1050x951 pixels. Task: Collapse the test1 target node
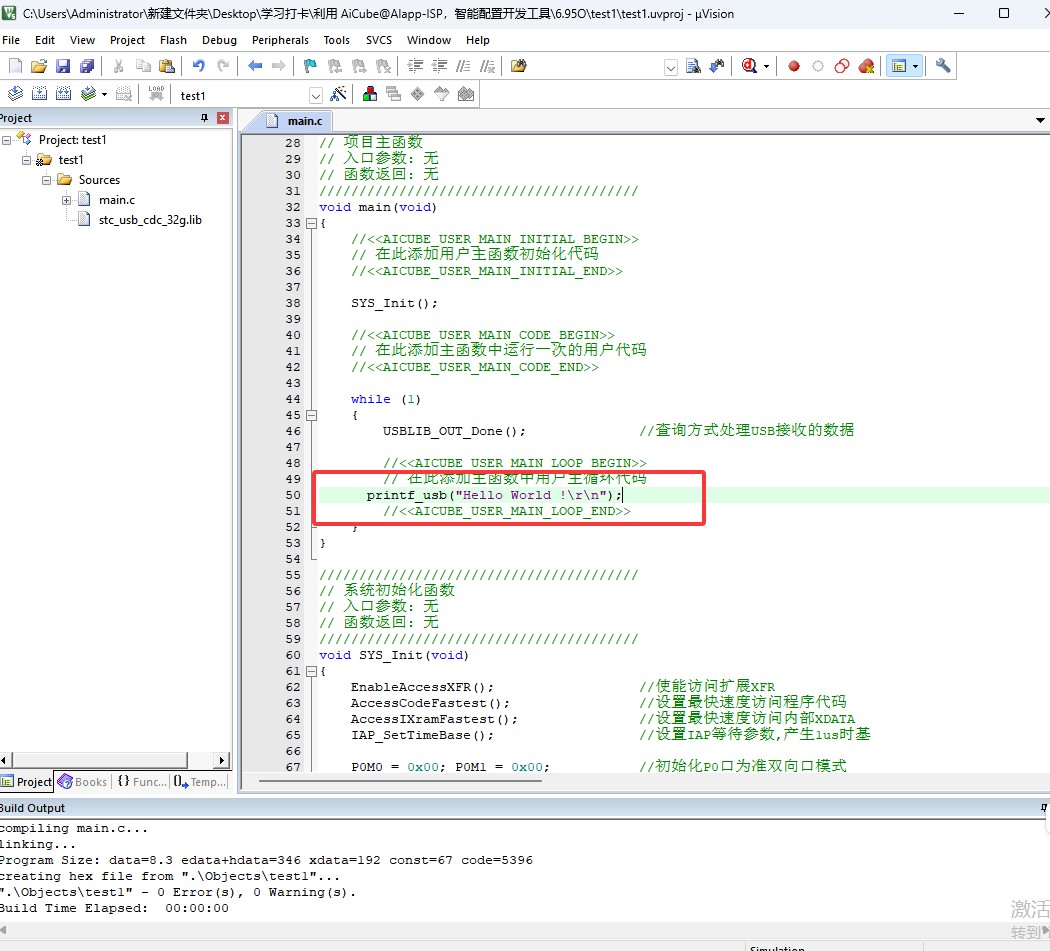coord(27,160)
